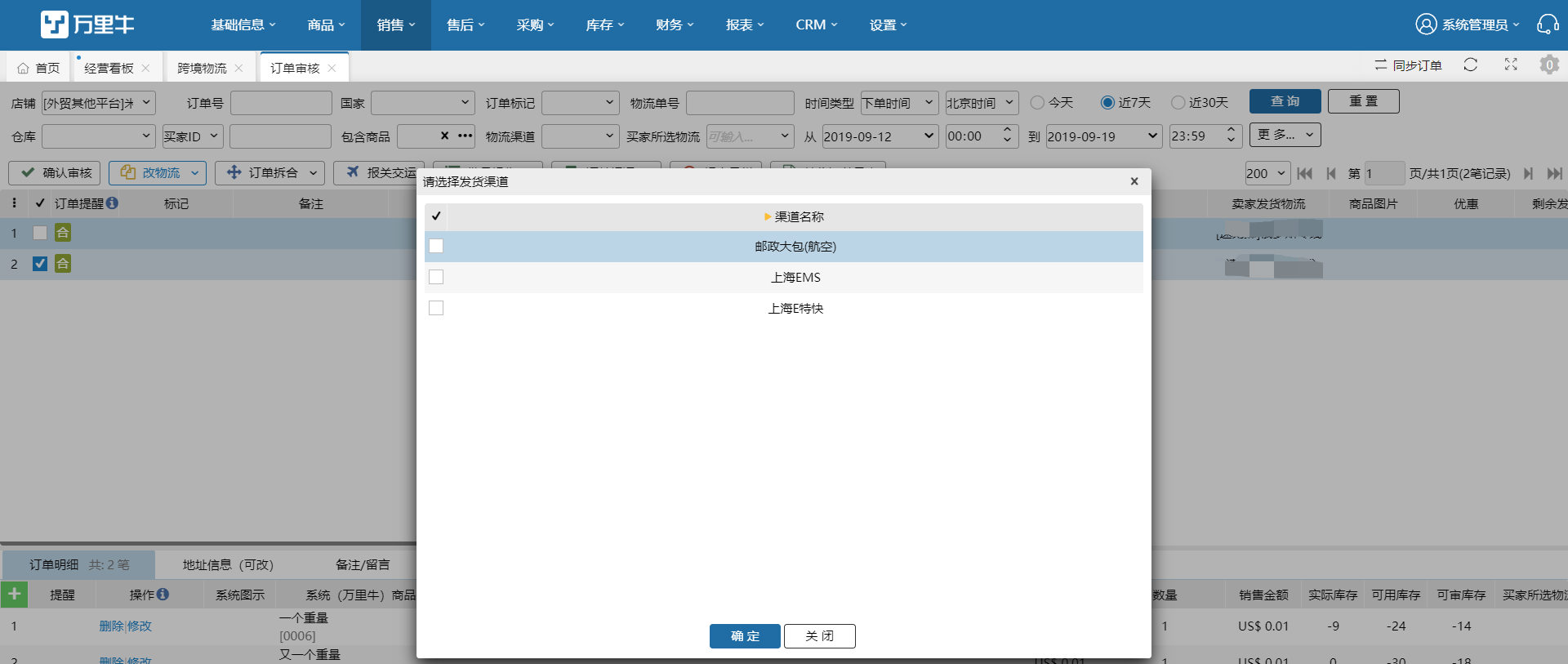Screen dimensions: 1568x664
Task: Click the refresh page icon
Action: tap(1471, 65)
